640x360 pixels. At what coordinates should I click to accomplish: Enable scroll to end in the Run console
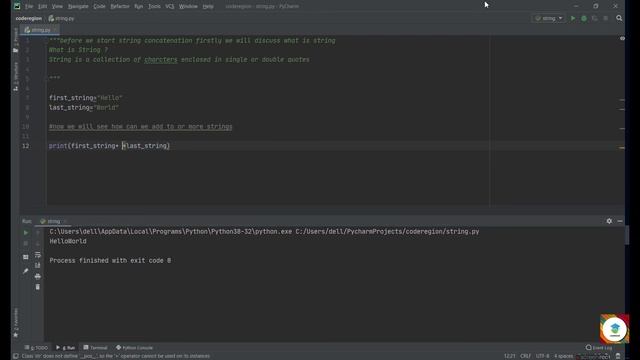pos(38,266)
